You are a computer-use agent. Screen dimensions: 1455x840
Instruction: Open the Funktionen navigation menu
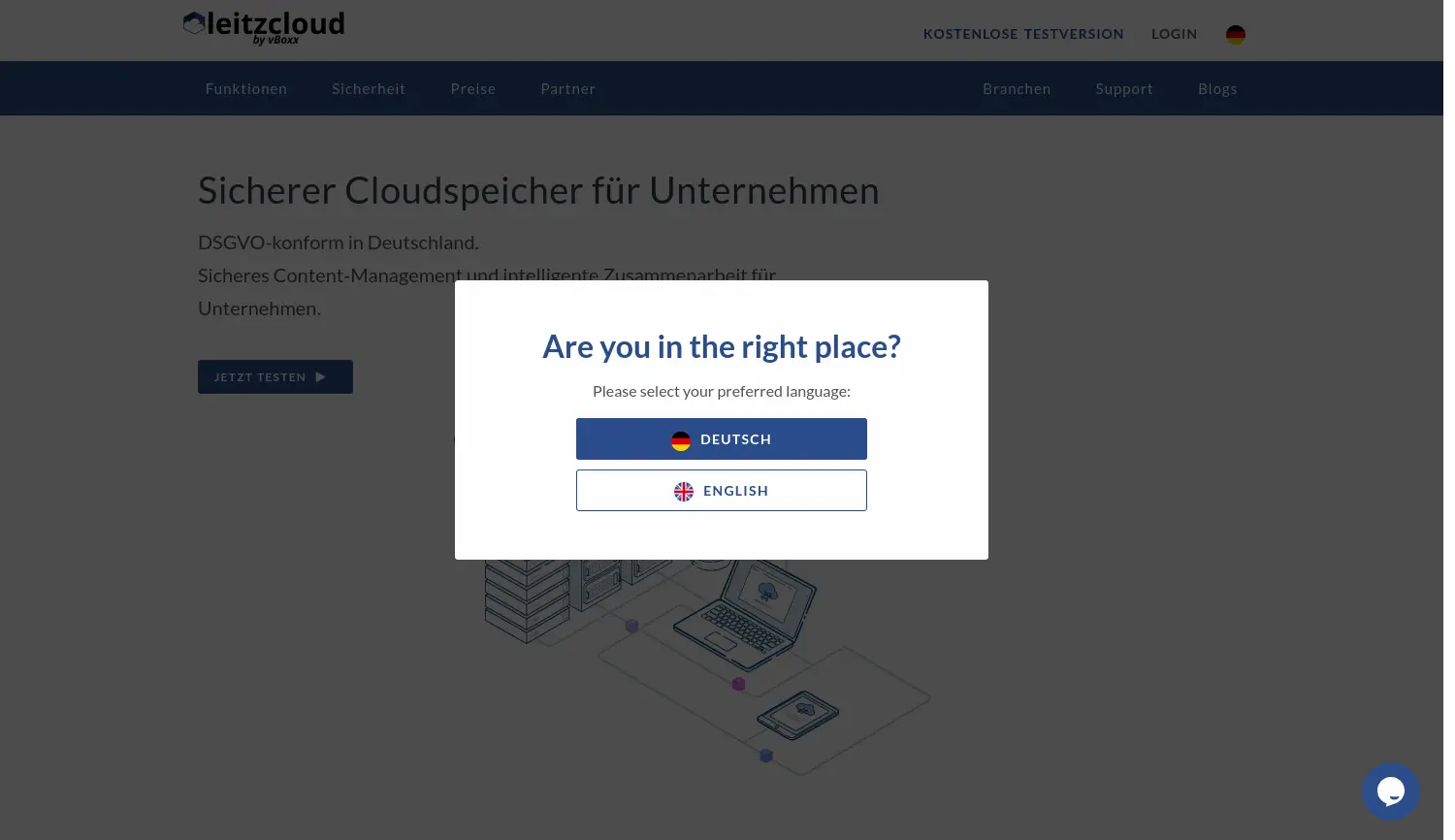[x=245, y=88]
